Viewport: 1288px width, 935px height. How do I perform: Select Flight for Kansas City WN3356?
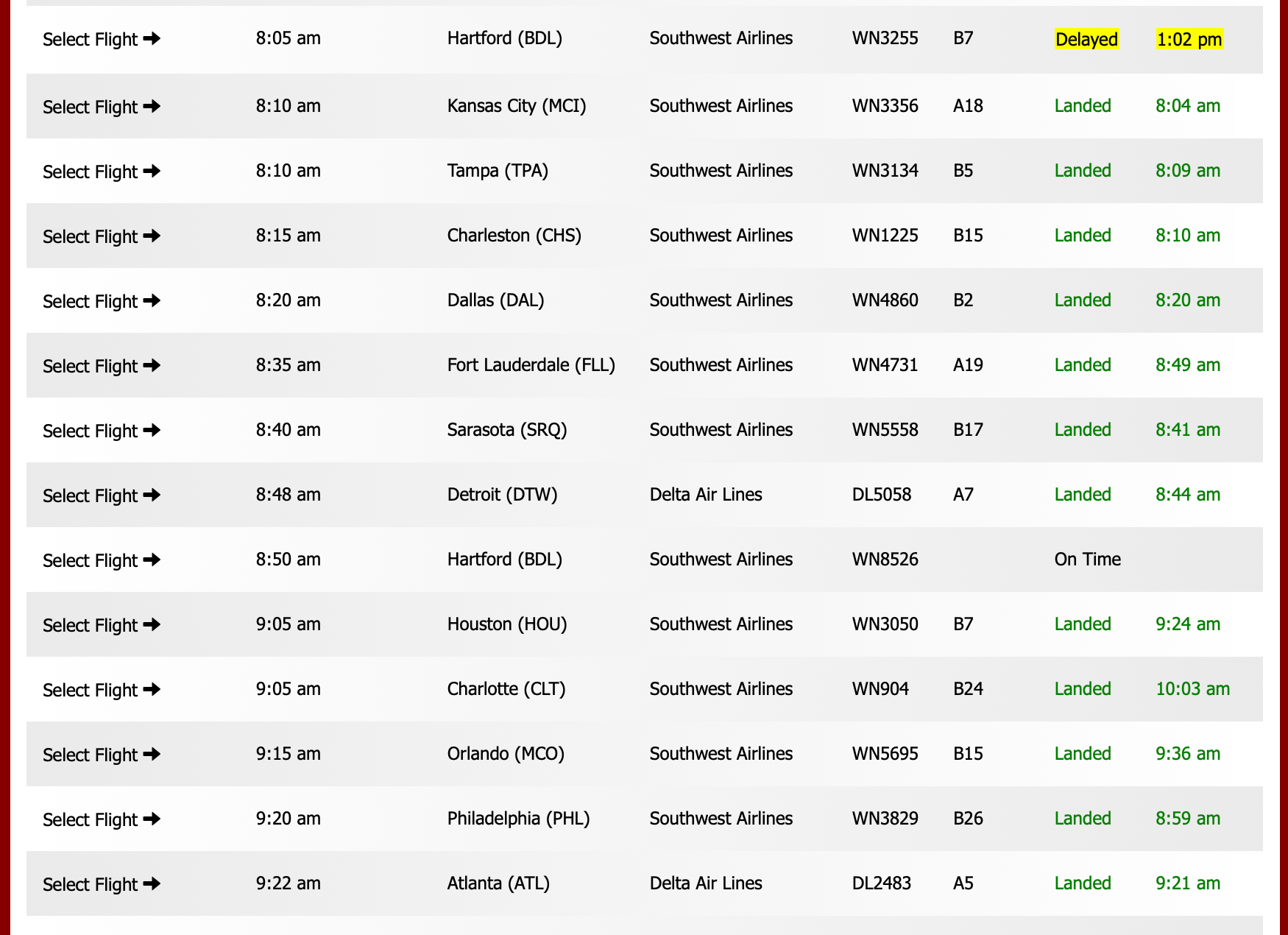coord(102,107)
